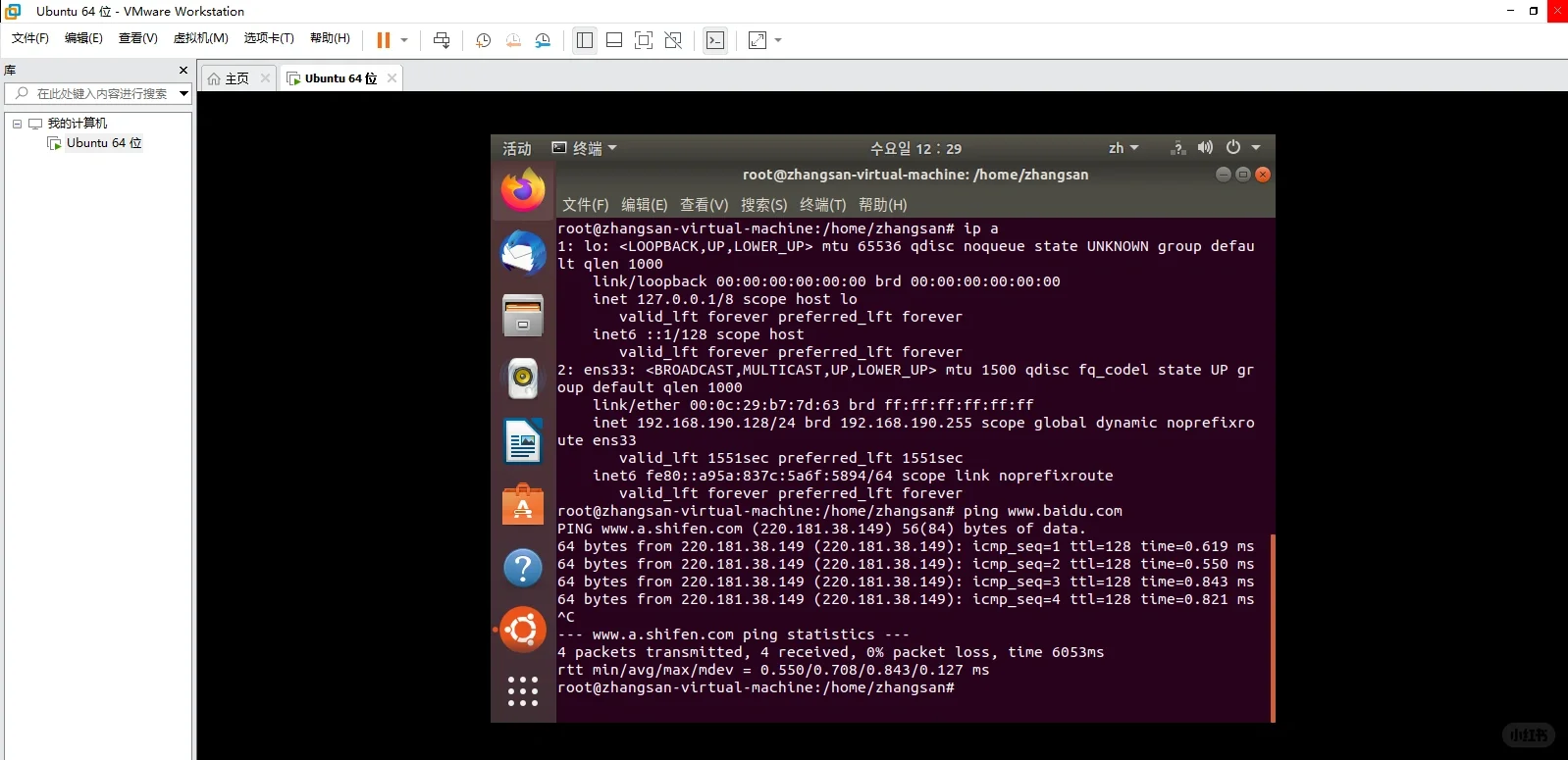Enter full screen mode
The image size is (1568, 760).
coord(644,40)
